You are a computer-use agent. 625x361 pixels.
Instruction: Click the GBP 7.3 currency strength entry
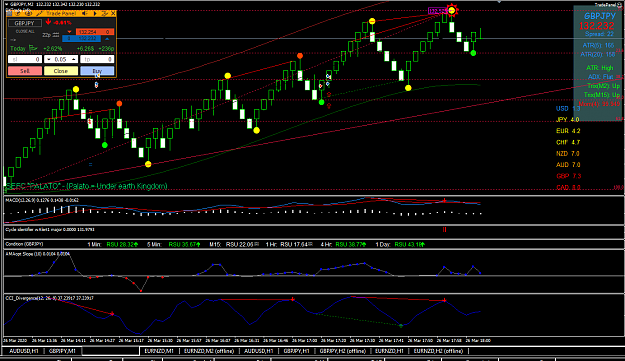click(568, 176)
